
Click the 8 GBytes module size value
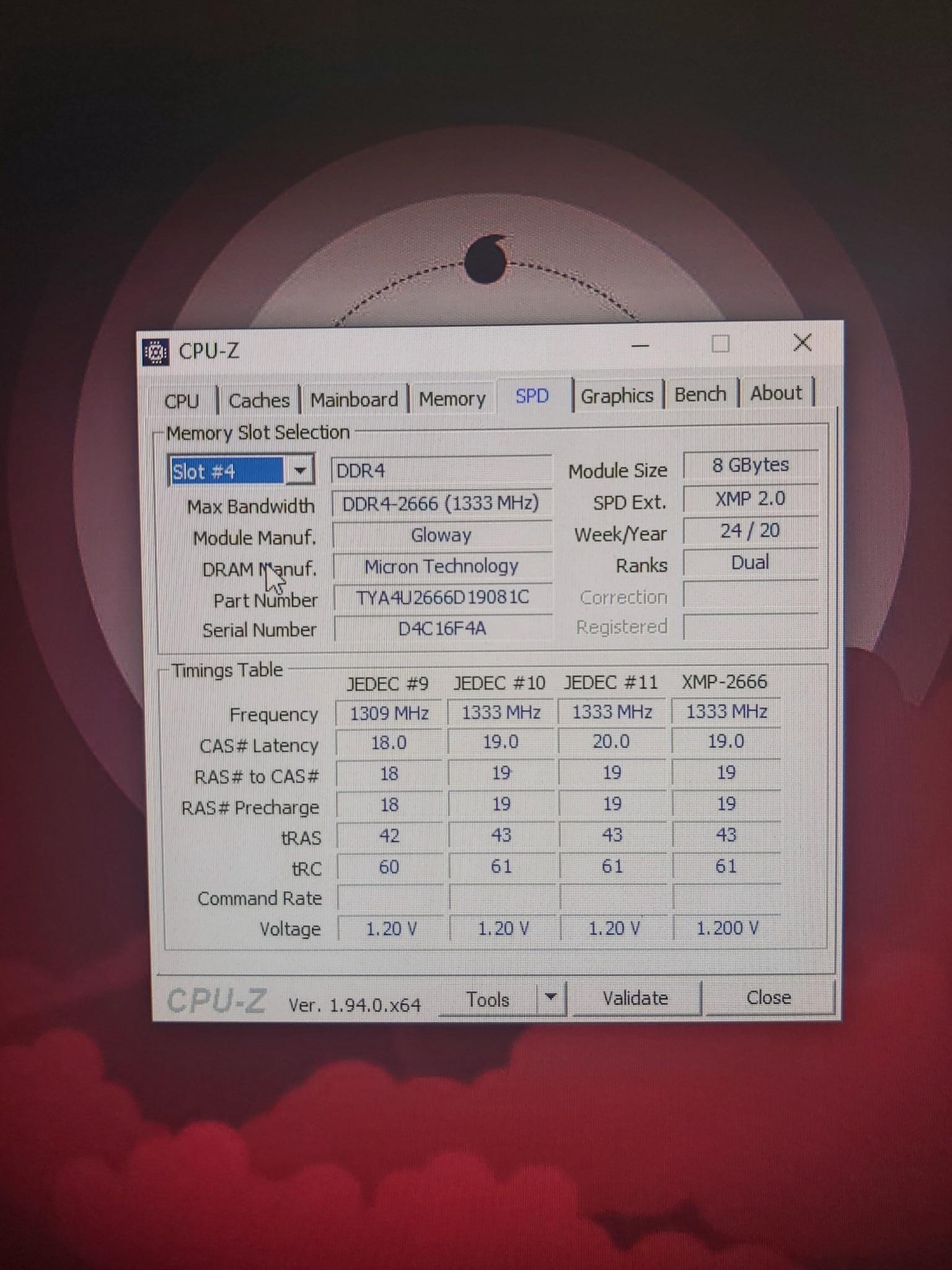tap(750, 465)
